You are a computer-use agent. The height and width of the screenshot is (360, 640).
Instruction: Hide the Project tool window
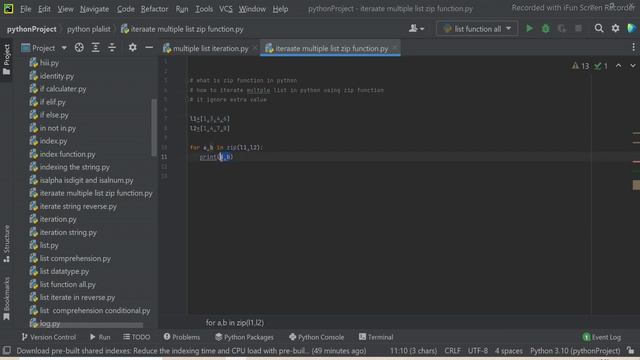click(x=149, y=48)
